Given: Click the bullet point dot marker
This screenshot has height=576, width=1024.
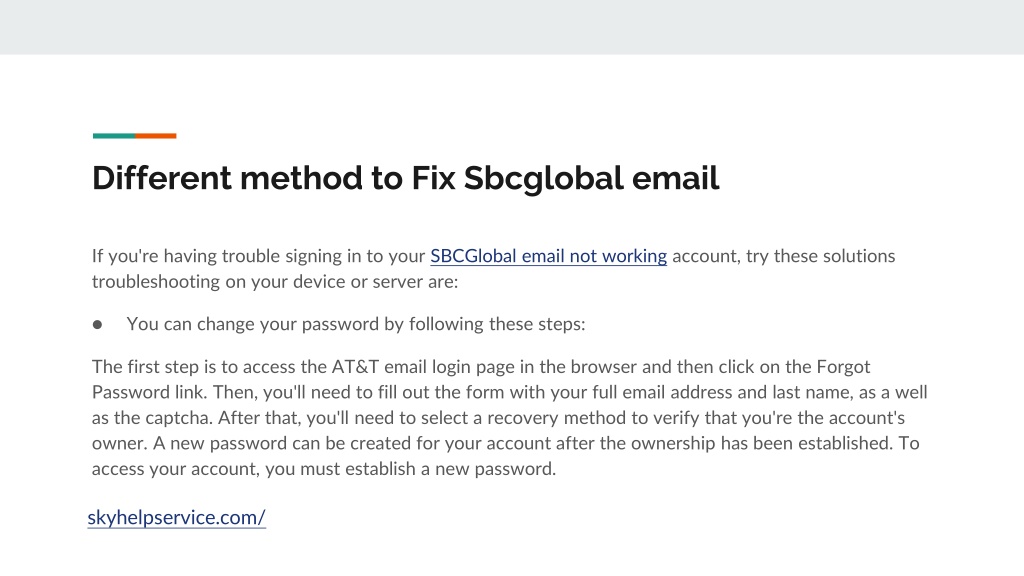Looking at the screenshot, I should 97,325.
